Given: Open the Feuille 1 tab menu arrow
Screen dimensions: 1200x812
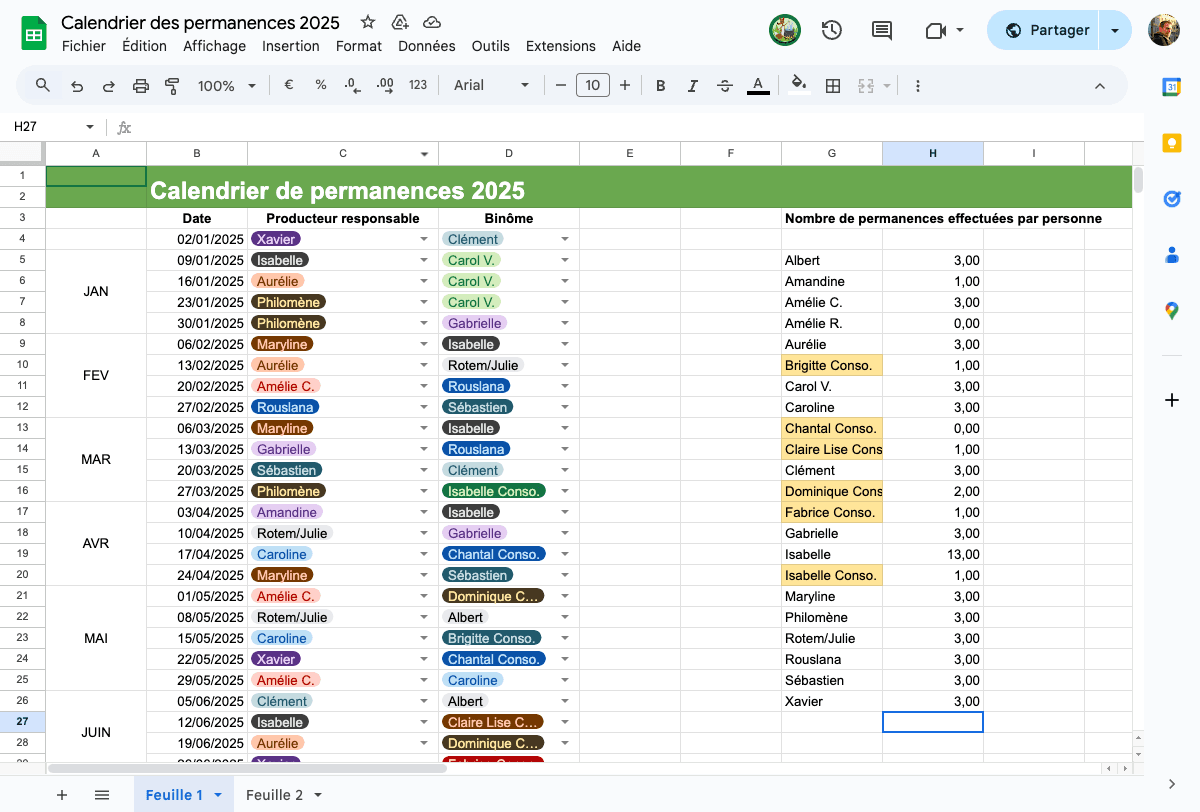Looking at the screenshot, I should coord(219,795).
